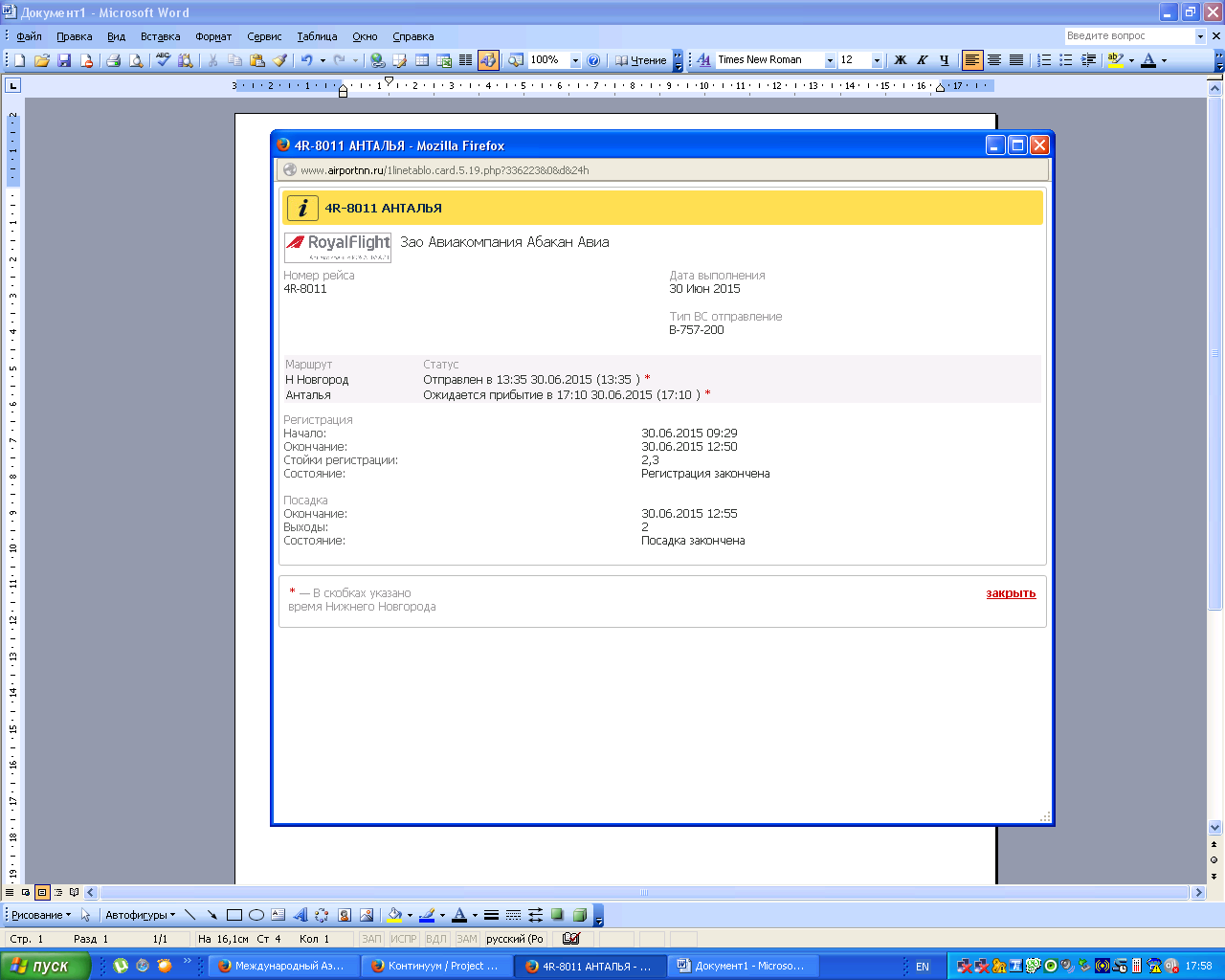Apply numbered list formatting
The width and height of the screenshot is (1225, 980).
(x=1044, y=60)
